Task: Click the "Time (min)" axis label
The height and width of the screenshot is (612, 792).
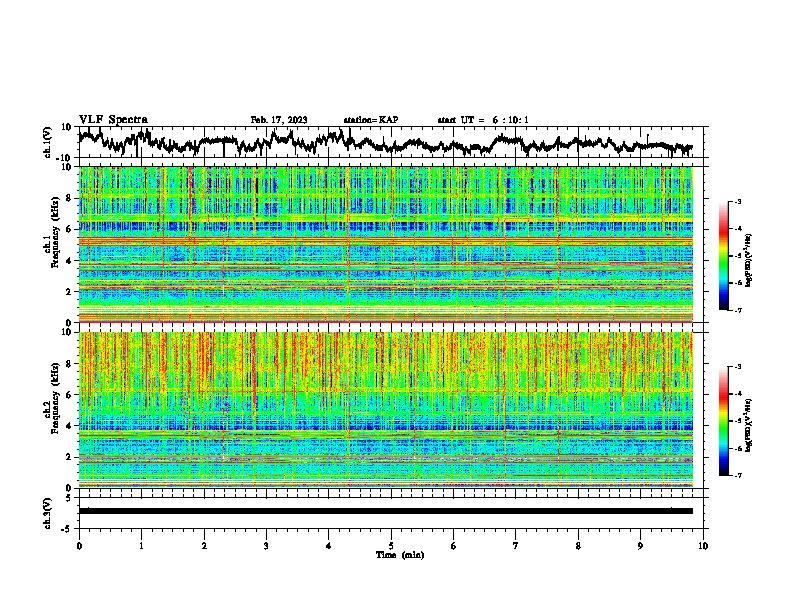Action: pos(400,555)
